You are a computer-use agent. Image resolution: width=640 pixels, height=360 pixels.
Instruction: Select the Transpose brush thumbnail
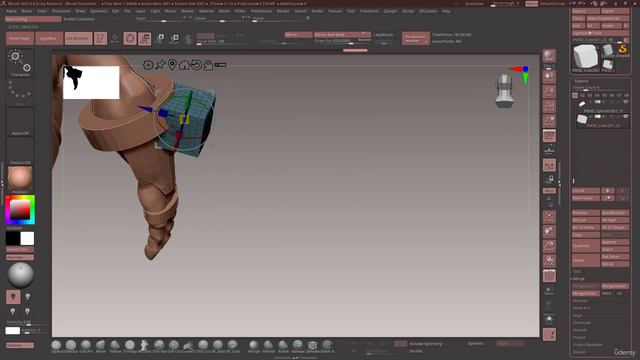point(20,63)
